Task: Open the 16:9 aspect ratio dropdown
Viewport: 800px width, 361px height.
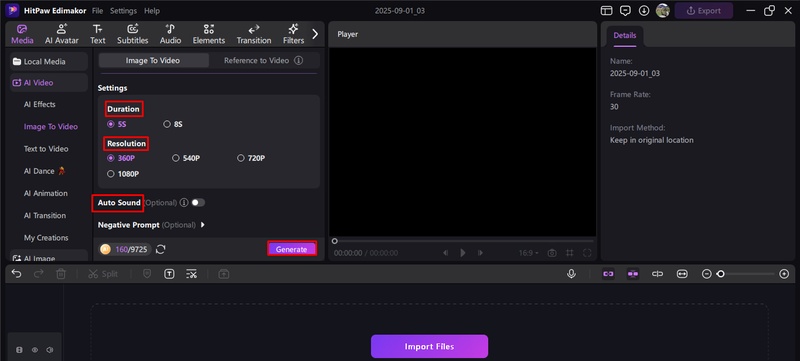Action: [x=529, y=253]
